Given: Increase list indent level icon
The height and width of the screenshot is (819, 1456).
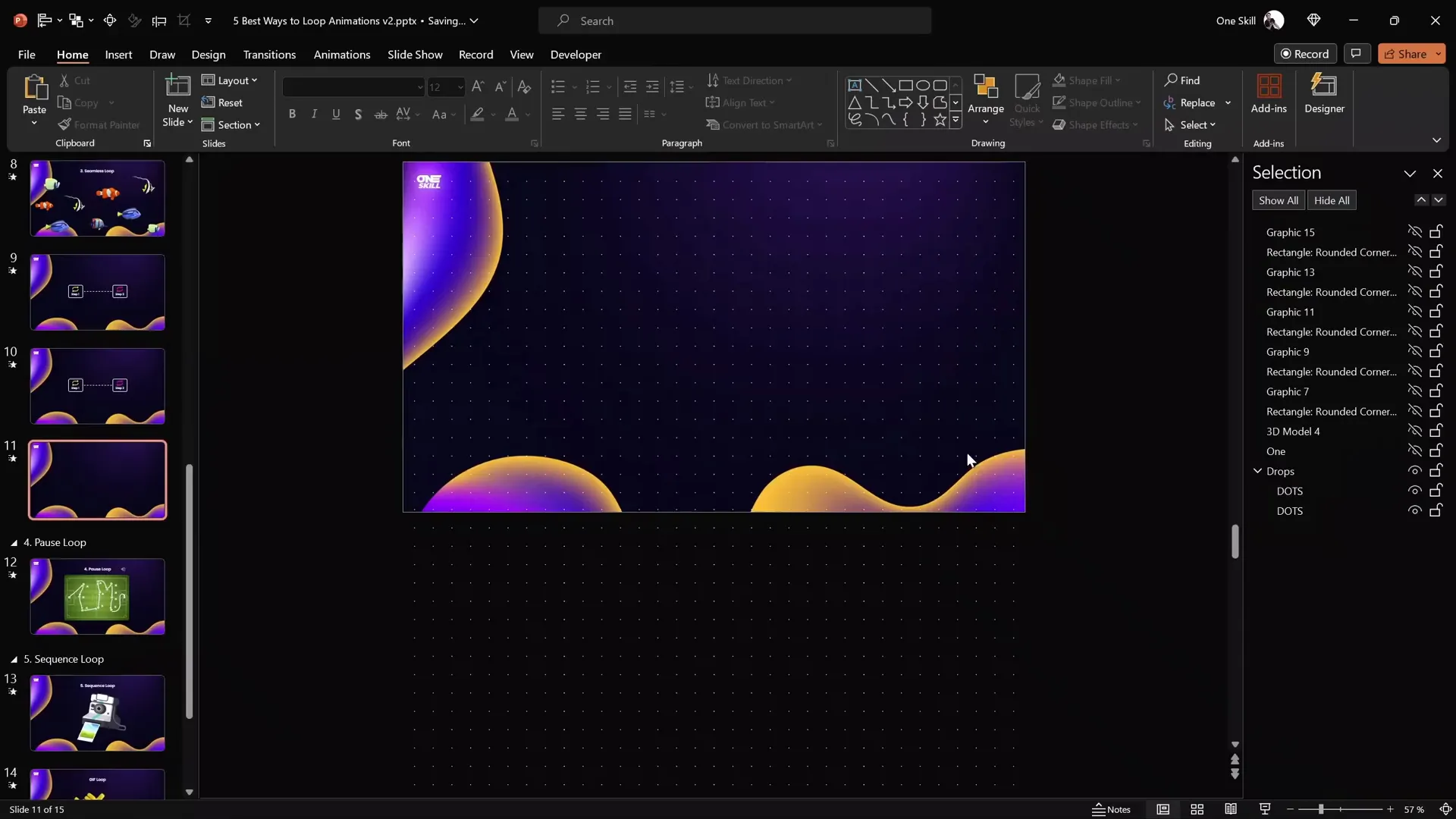Looking at the screenshot, I should click(x=652, y=86).
